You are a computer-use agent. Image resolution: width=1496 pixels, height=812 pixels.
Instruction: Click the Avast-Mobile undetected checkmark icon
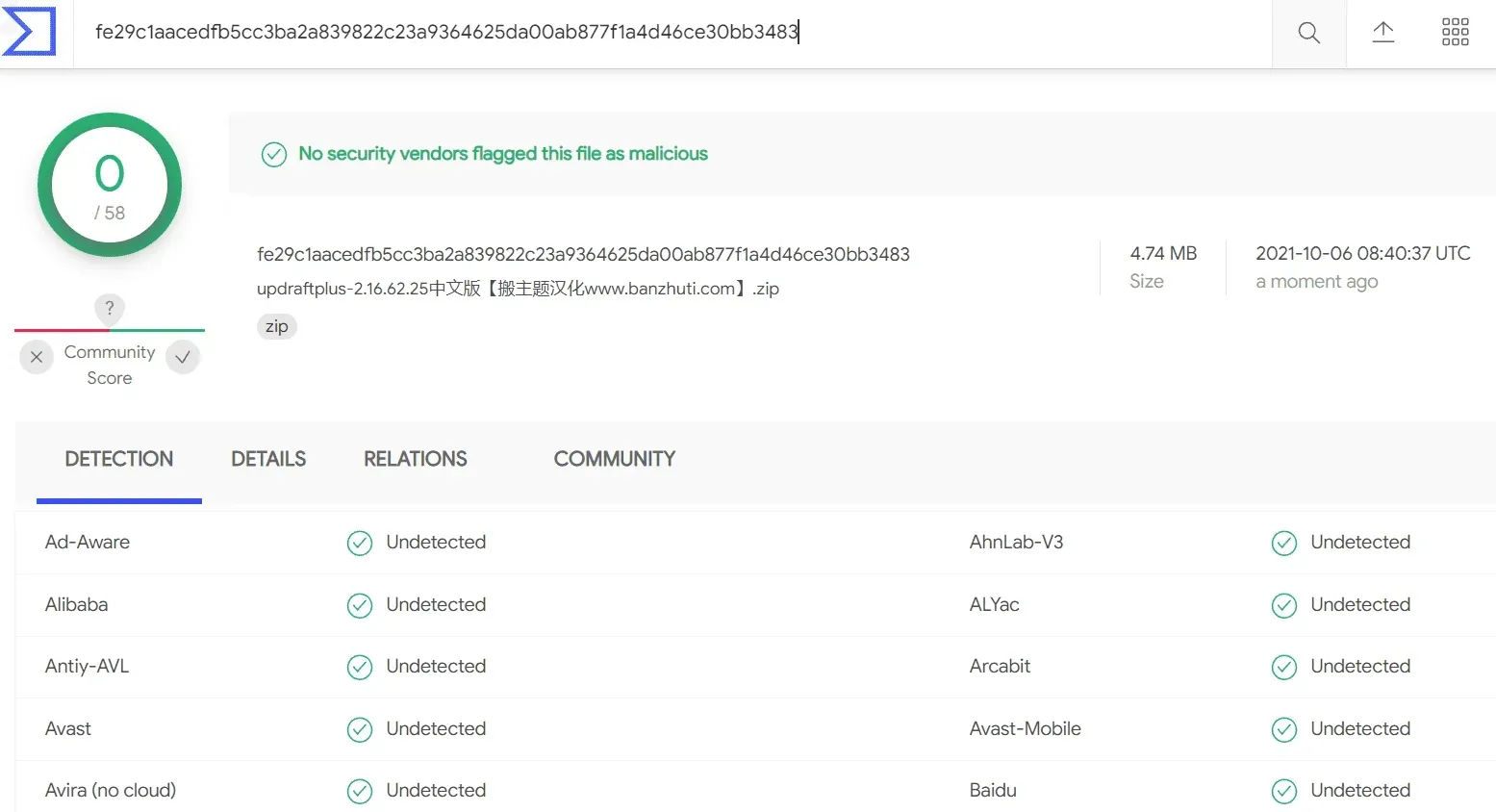[1284, 729]
